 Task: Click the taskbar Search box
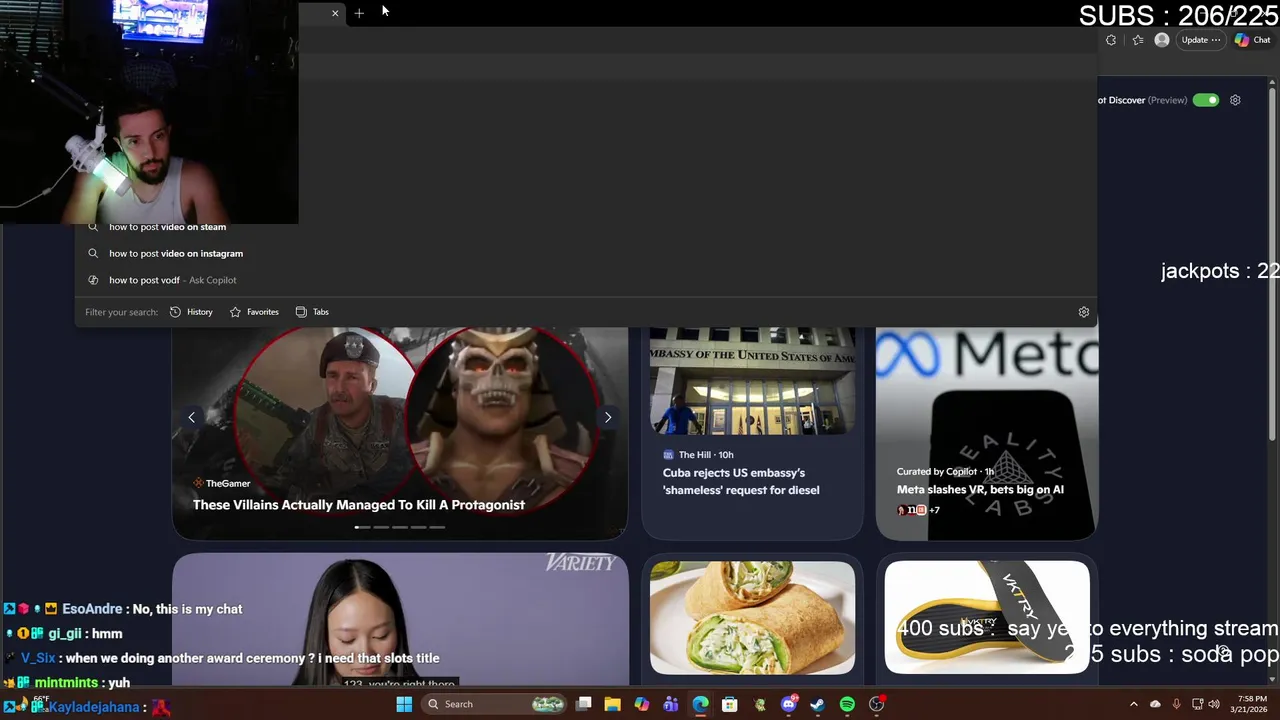pyautogui.click(x=495, y=704)
